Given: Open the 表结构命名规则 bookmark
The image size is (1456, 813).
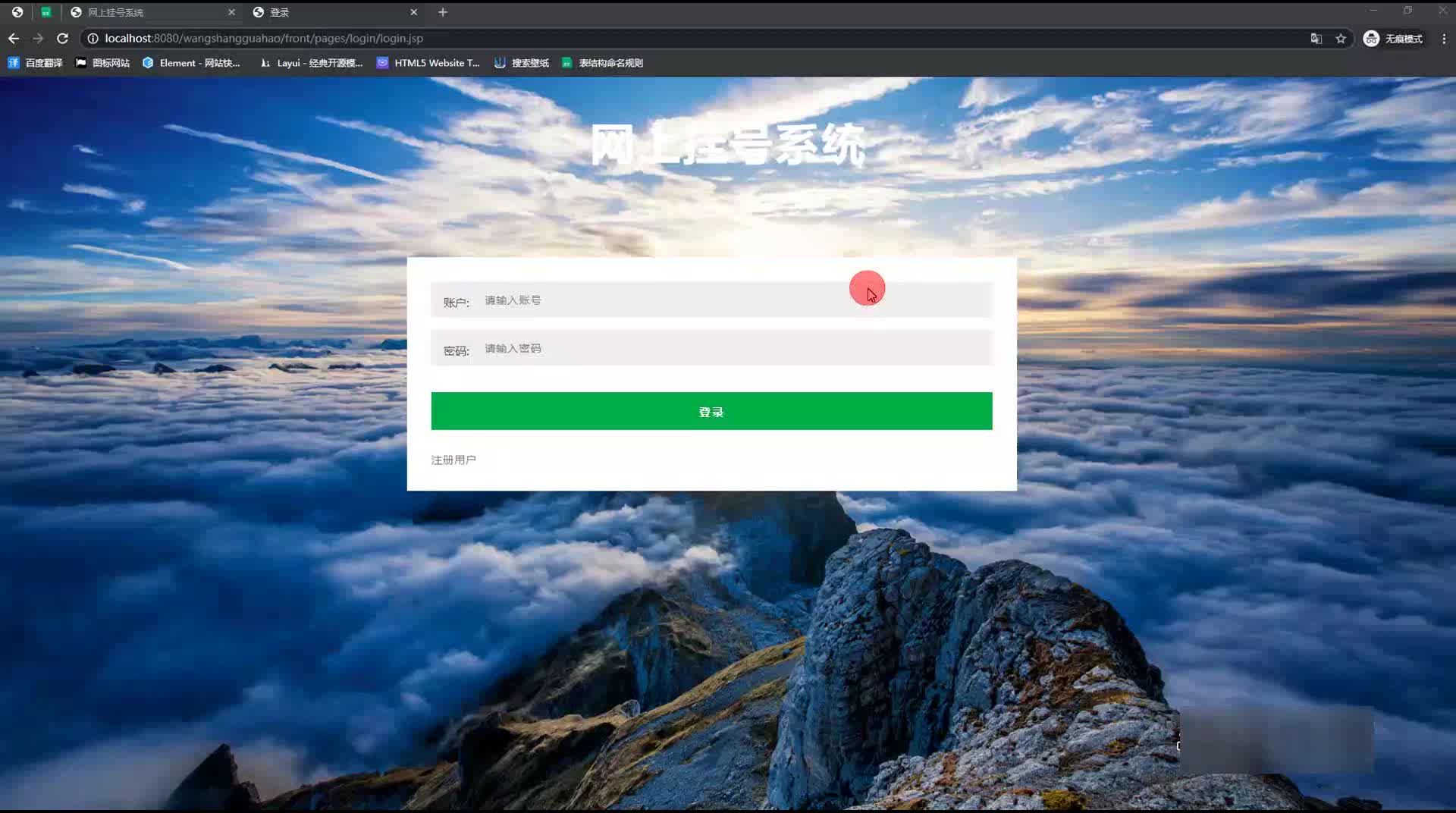Looking at the screenshot, I should pos(602,63).
